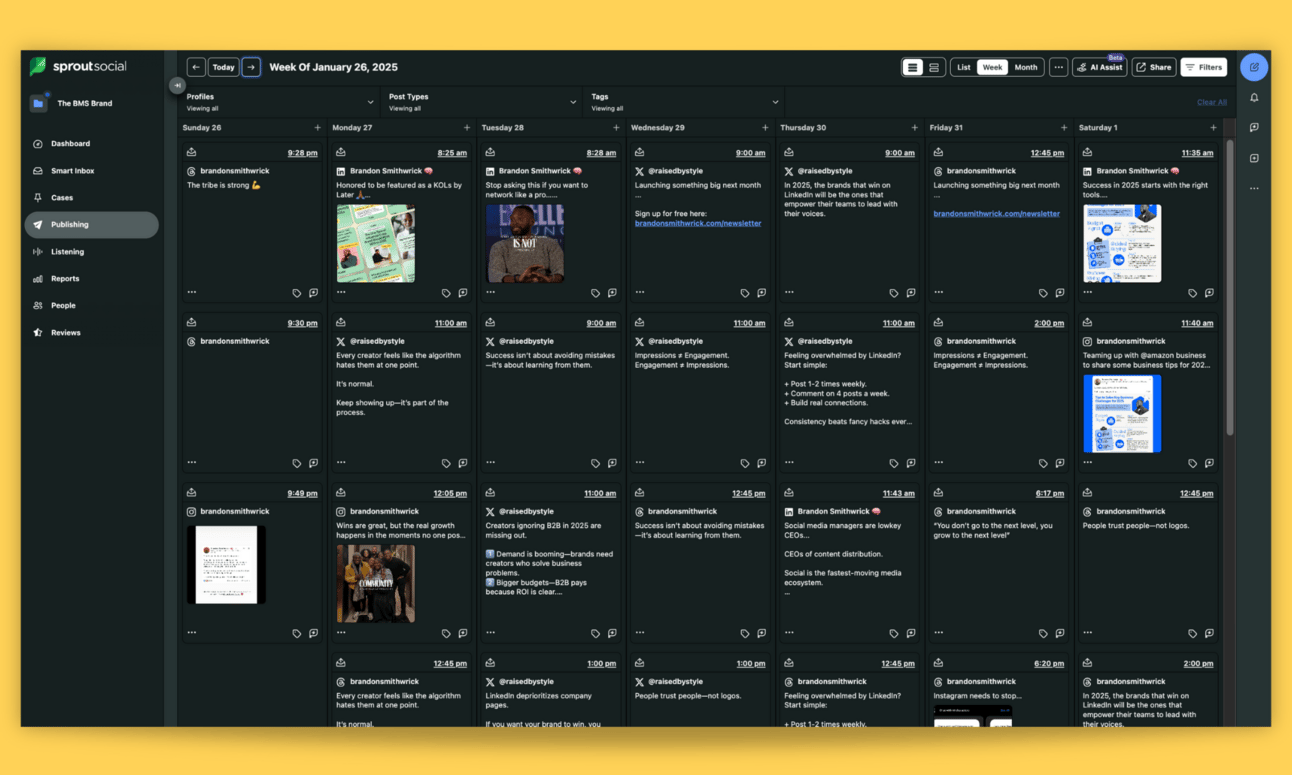This screenshot has width=1292, height=775.
Task: Open ellipsis menu on "Stop asking this" post
Action: coord(490,292)
